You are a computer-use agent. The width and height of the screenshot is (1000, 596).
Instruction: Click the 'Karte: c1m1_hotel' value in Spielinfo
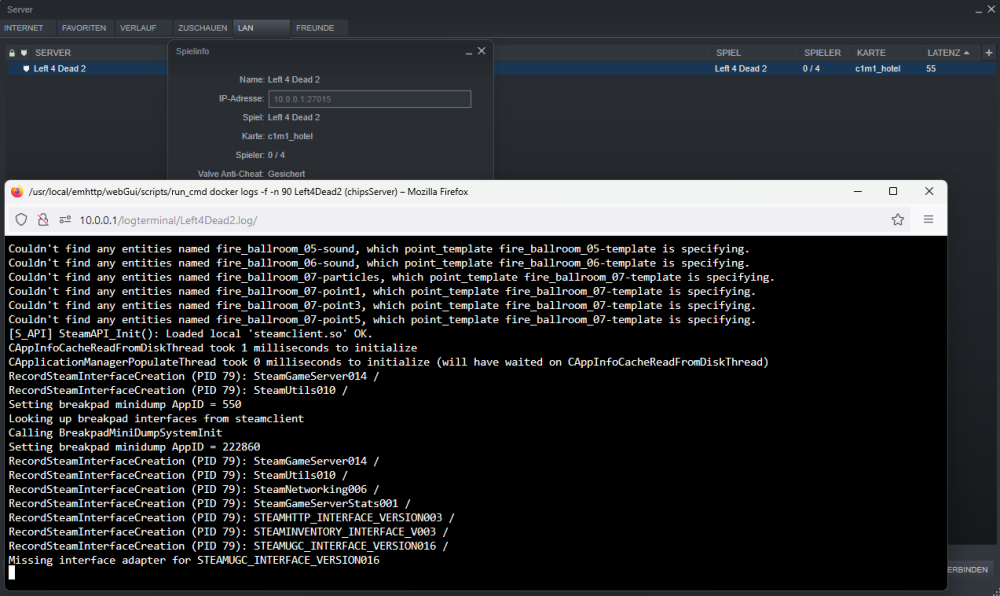290,136
